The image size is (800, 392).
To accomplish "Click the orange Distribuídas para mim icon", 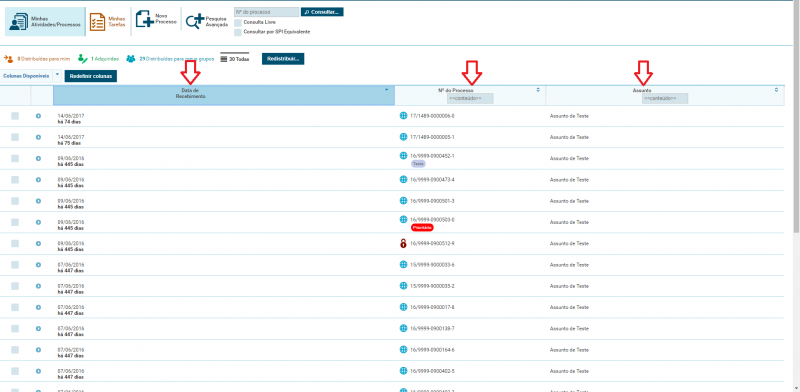I will (x=9, y=59).
